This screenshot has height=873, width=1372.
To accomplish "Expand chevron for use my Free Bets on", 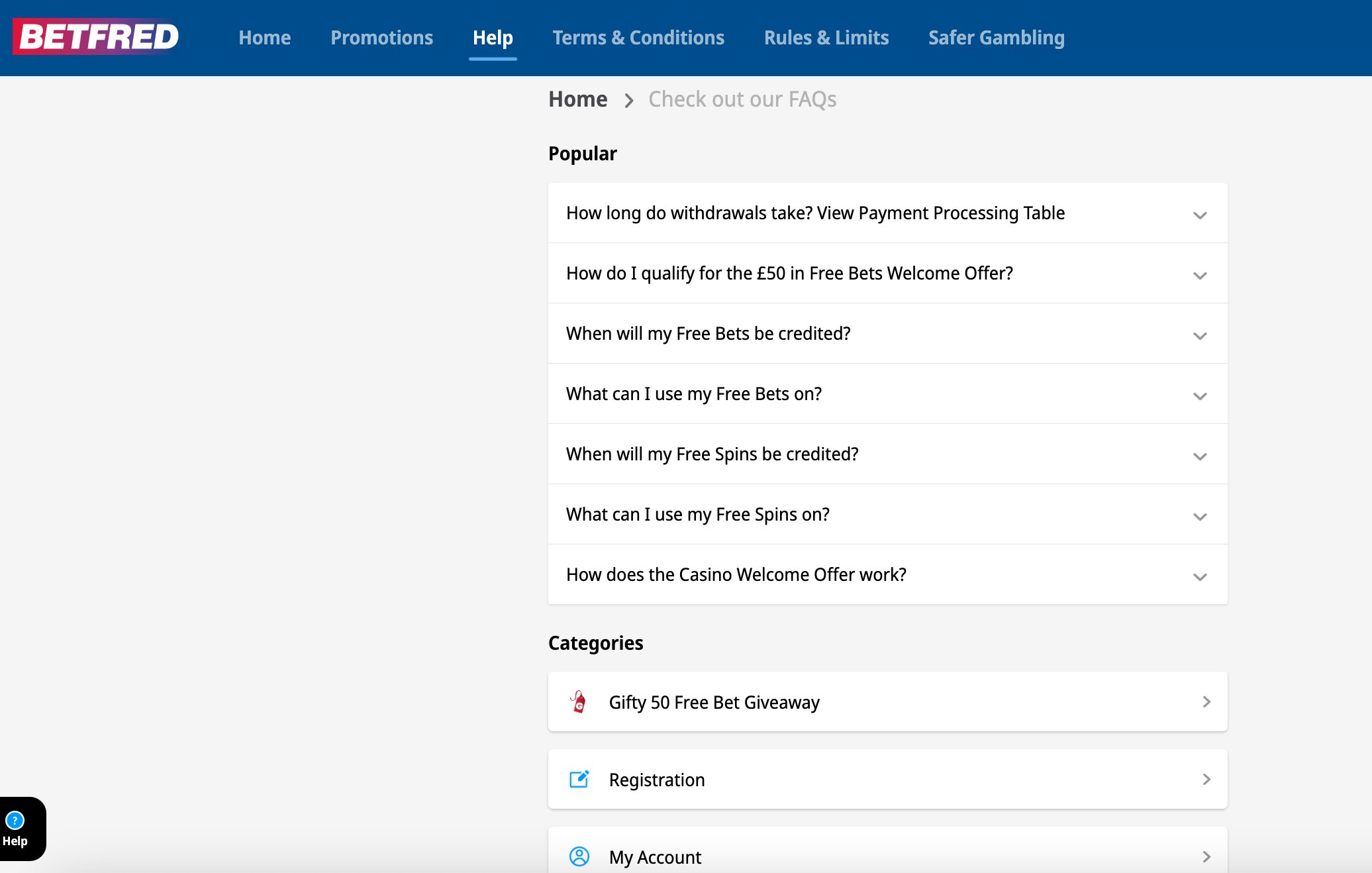I will (x=1200, y=396).
